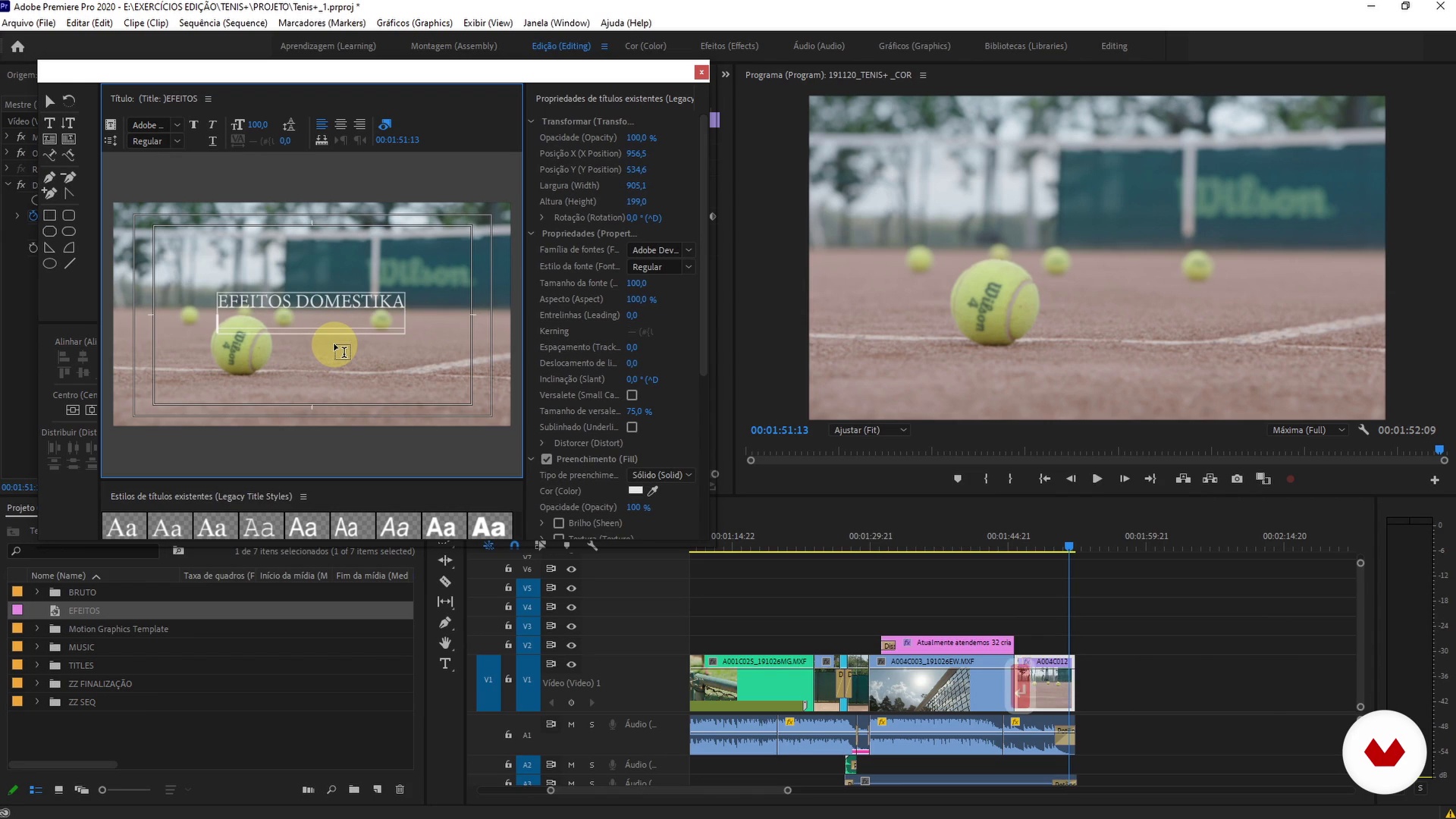Select the Hand tool in timeline tools
This screenshot has height=819, width=1456.
(445, 643)
